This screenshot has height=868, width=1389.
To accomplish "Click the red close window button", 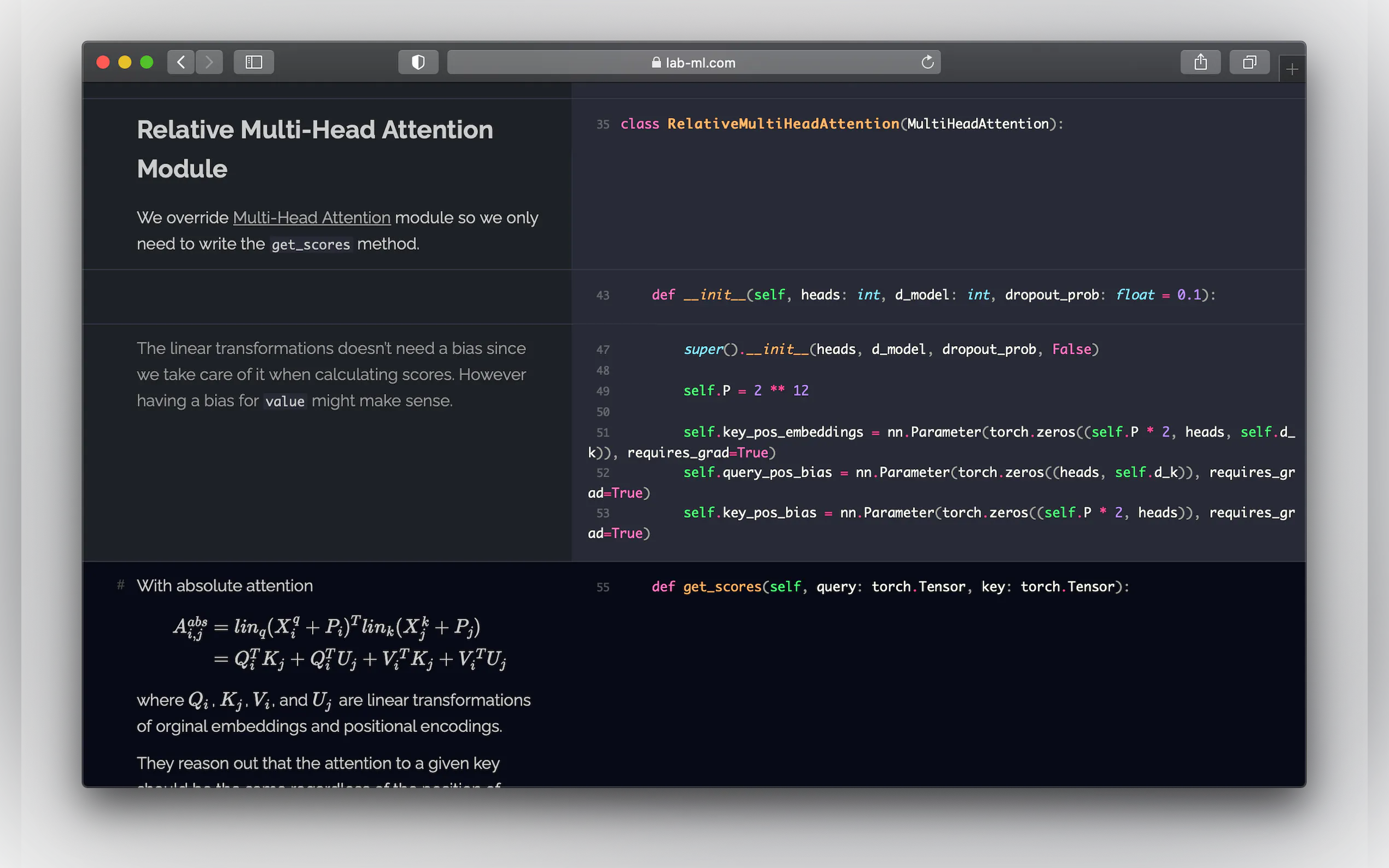I will pyautogui.click(x=103, y=62).
